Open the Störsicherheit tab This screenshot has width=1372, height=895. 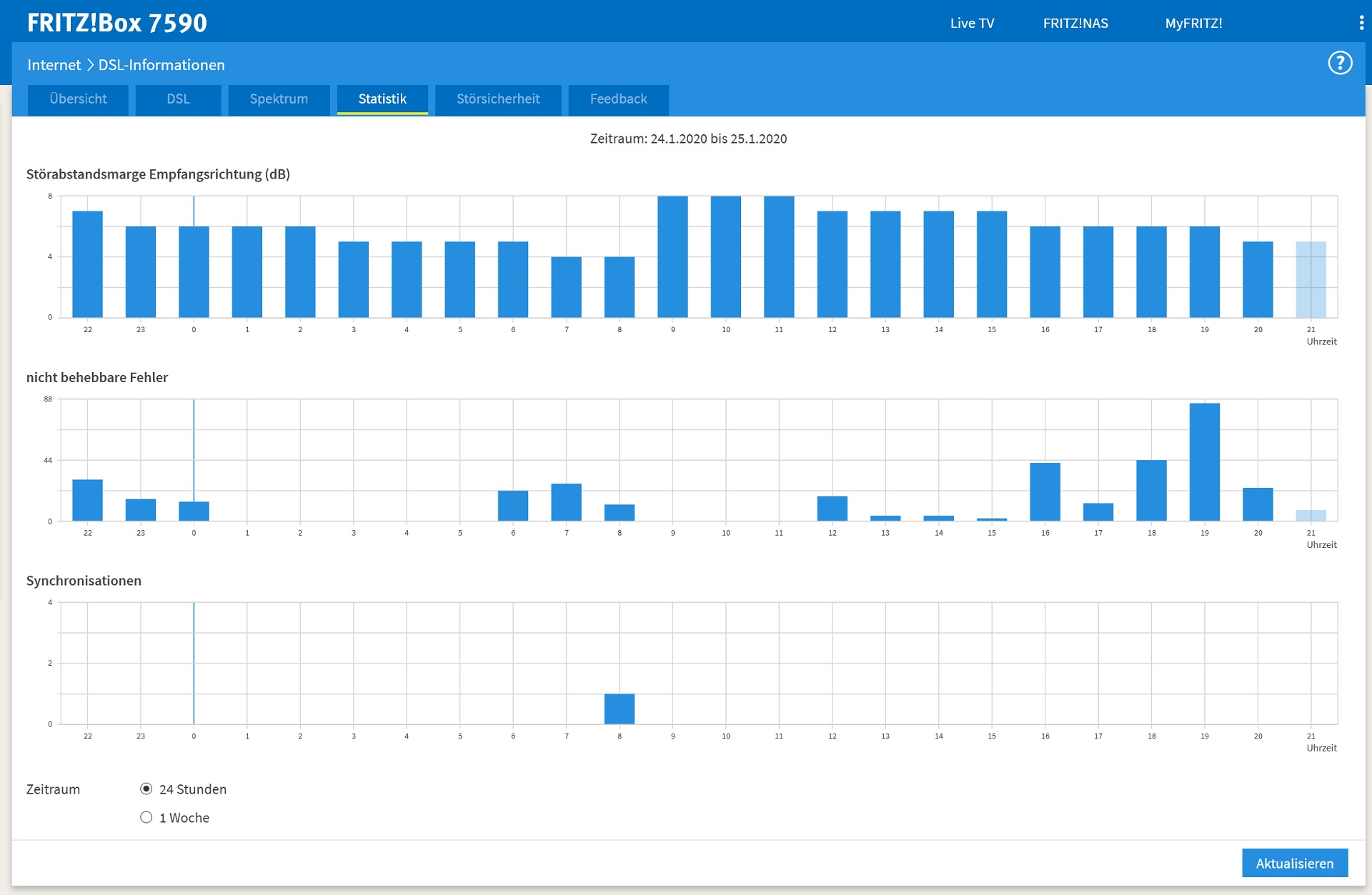[498, 99]
